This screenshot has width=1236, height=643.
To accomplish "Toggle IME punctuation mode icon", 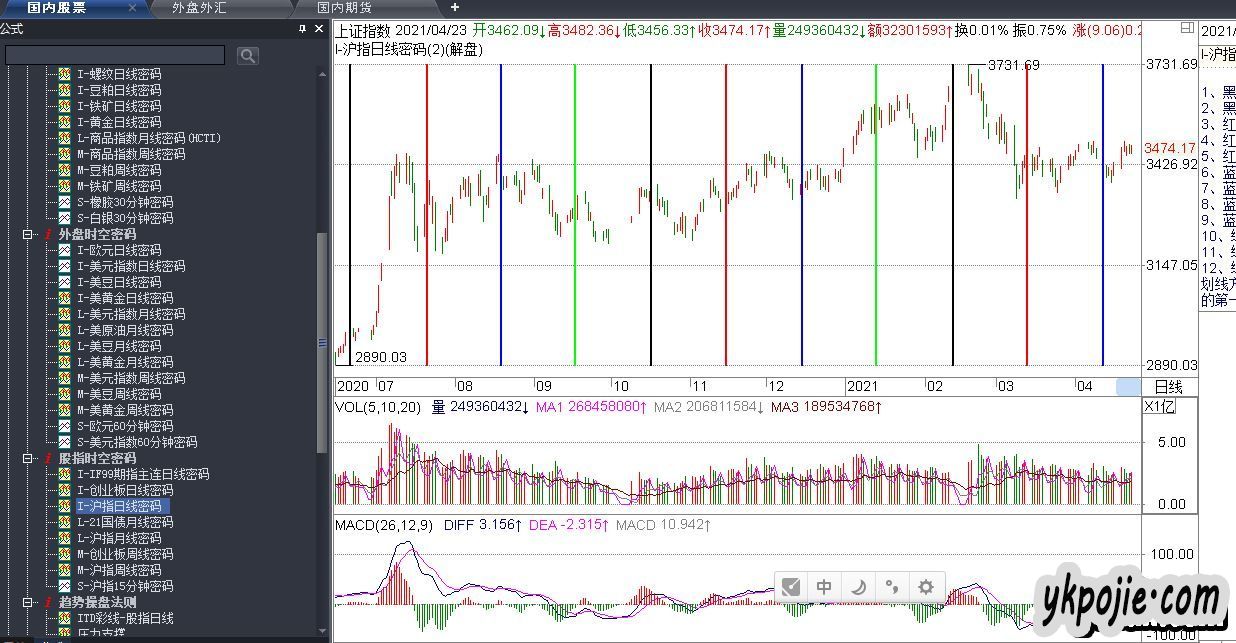I will click(892, 587).
